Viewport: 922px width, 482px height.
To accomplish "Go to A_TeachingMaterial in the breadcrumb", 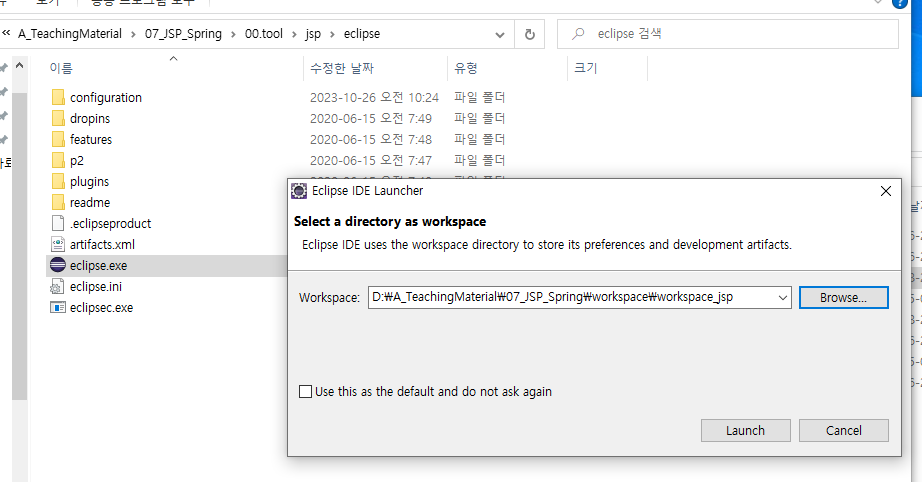I will (x=70, y=34).
